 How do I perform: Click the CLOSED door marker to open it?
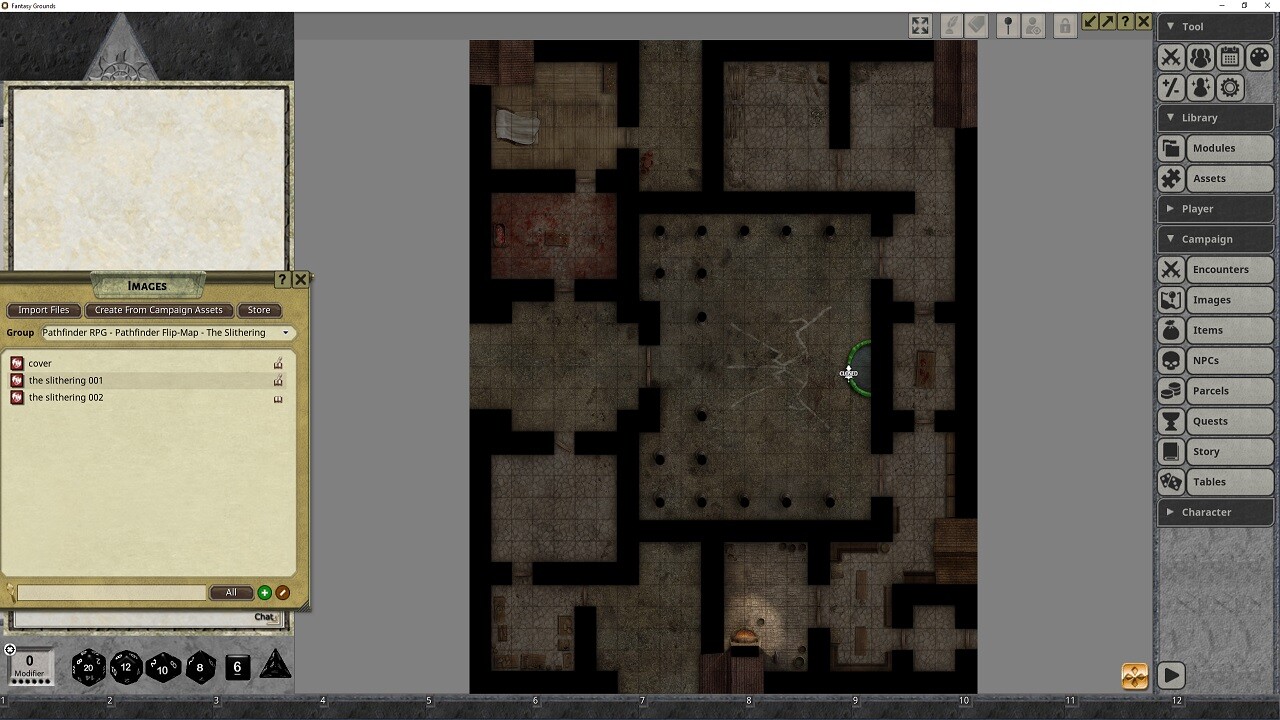point(849,373)
